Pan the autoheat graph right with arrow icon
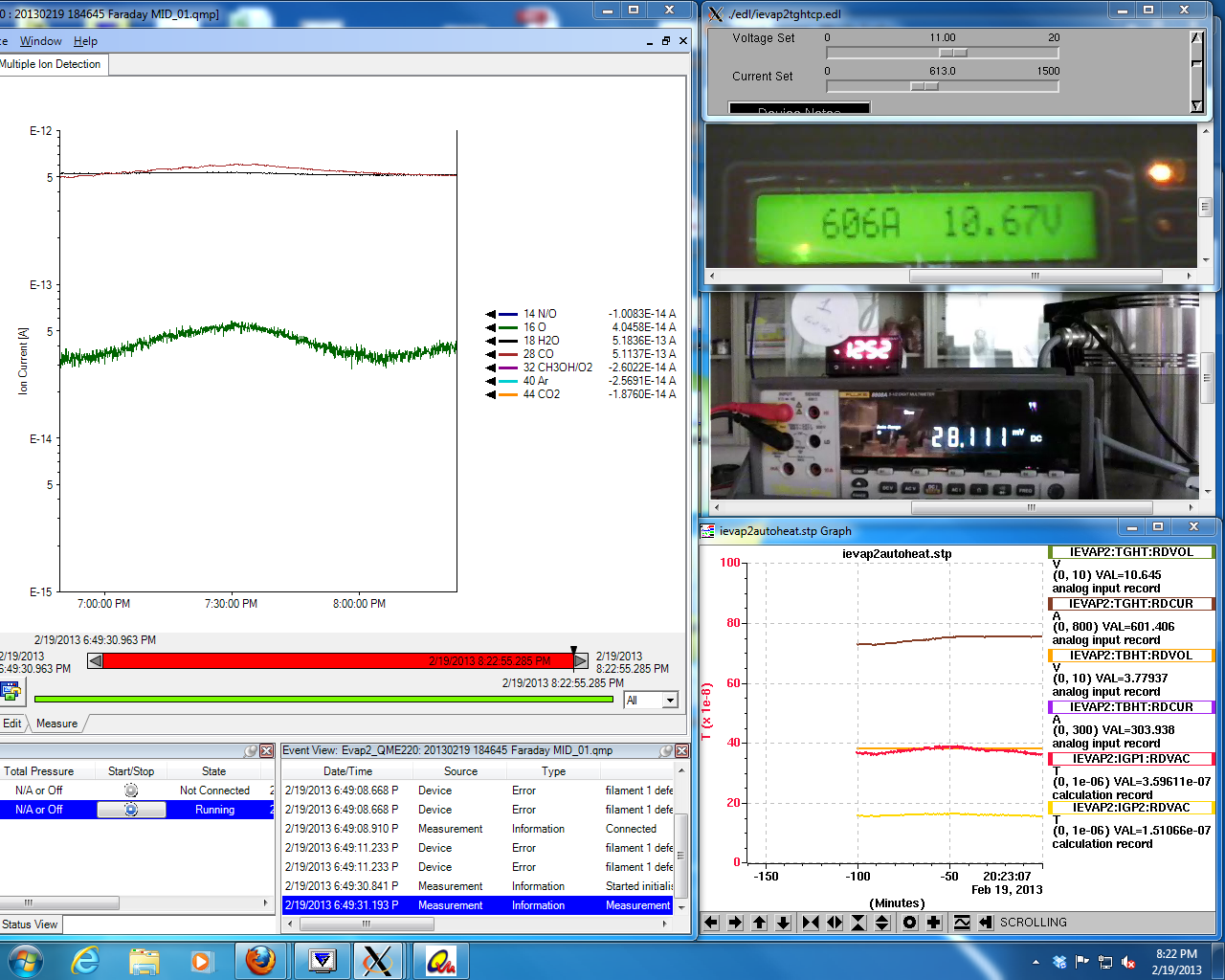Image resolution: width=1225 pixels, height=980 pixels. point(735,923)
